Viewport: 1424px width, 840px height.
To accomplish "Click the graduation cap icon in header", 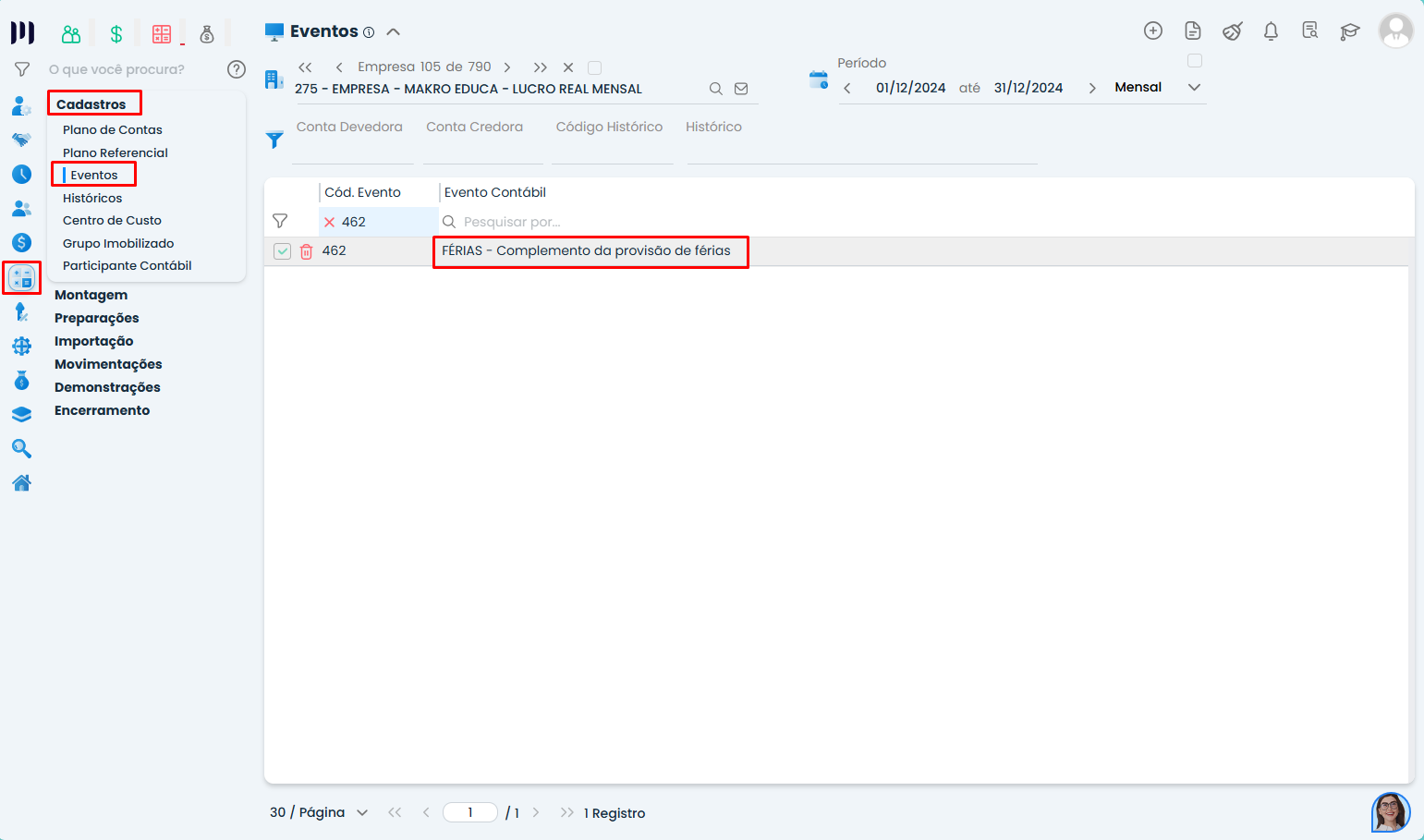I will point(1349,31).
